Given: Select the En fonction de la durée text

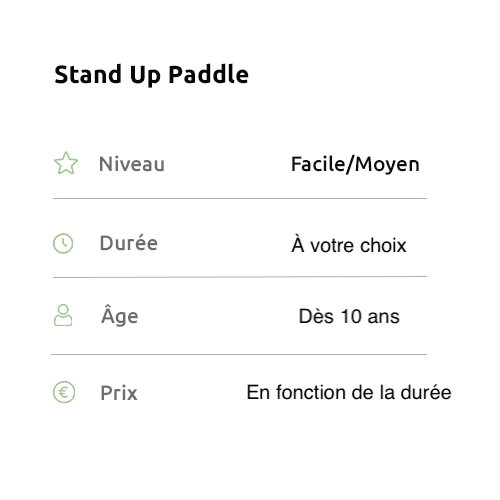Looking at the screenshot, I should point(349,392).
